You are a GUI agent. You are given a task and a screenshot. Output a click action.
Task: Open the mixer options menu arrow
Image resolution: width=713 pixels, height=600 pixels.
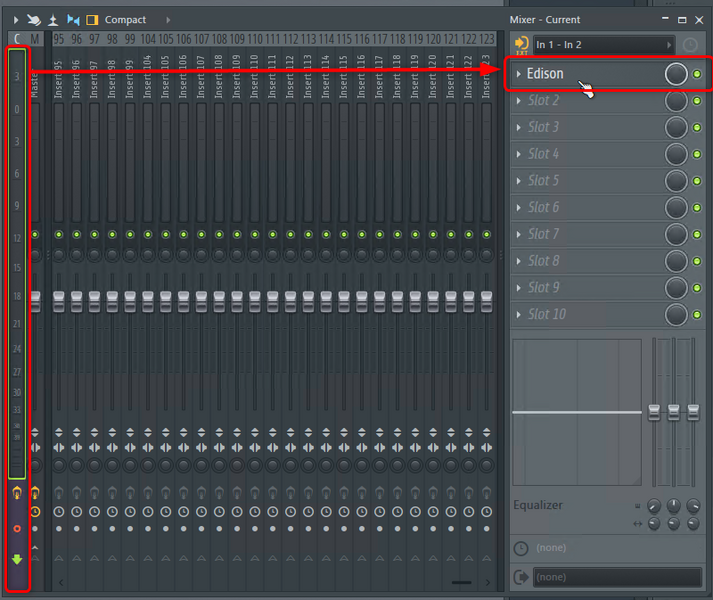[x=15, y=20]
